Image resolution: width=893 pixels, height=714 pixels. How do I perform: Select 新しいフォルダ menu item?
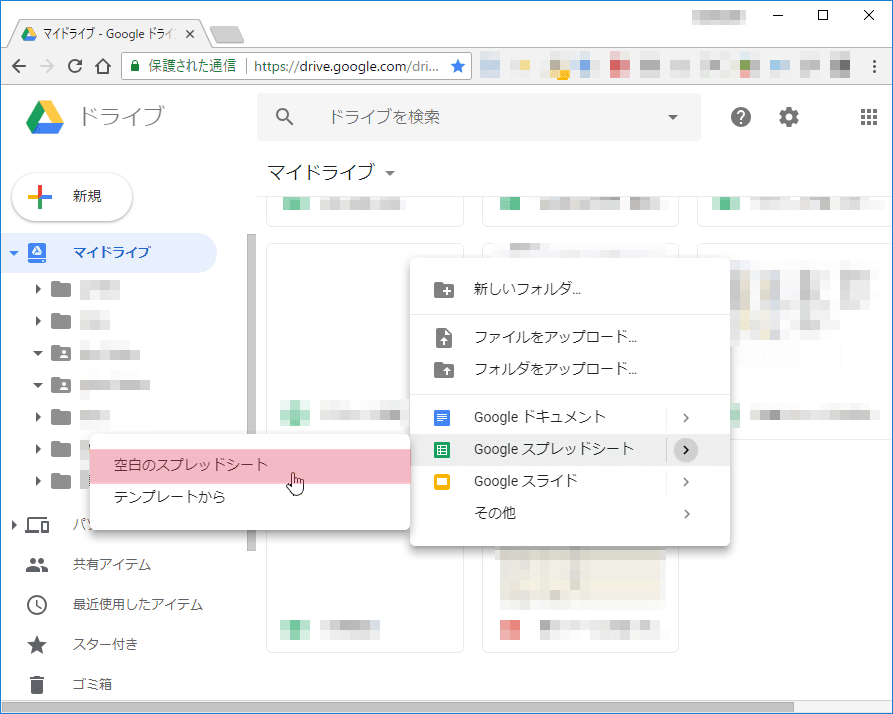pos(570,290)
